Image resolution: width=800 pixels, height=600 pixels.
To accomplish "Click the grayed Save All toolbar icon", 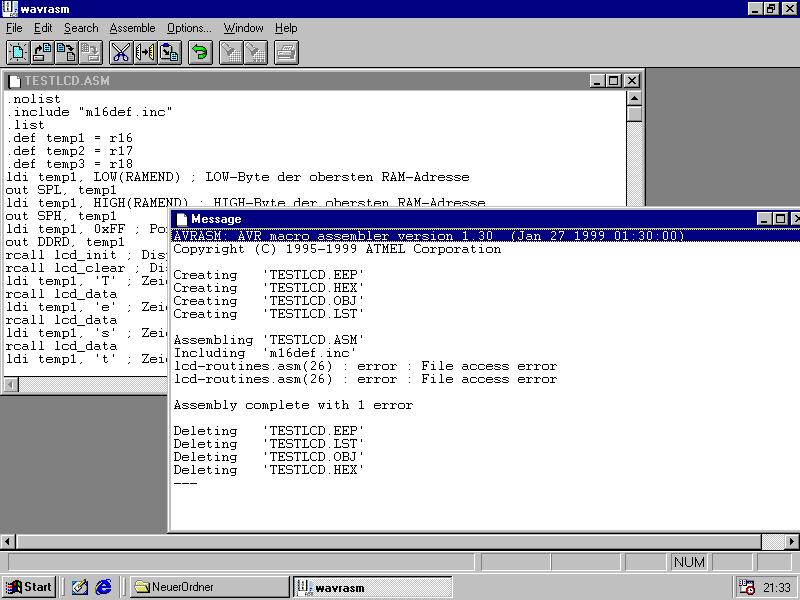I will pos(91,53).
